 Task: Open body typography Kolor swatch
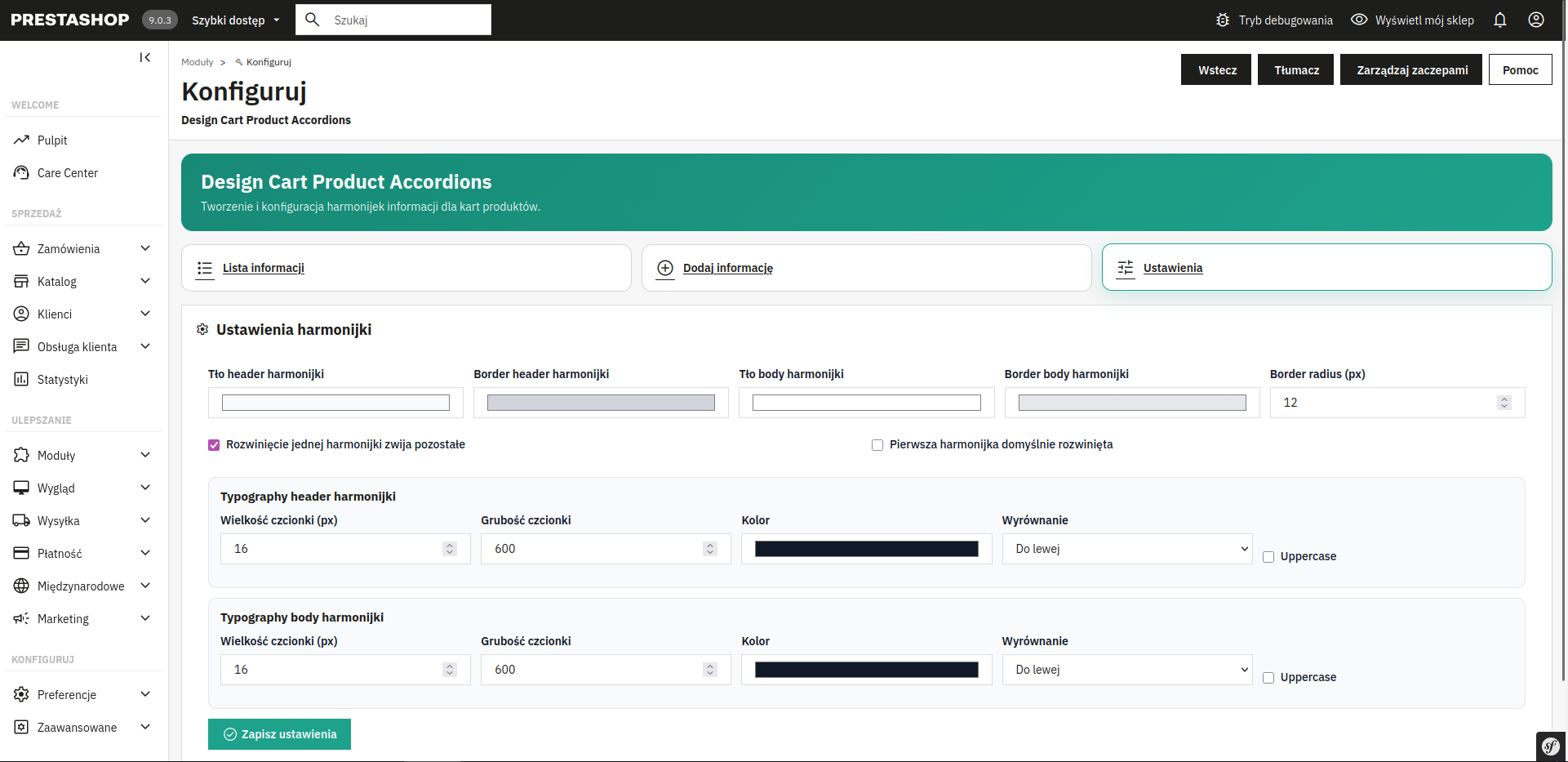point(866,670)
